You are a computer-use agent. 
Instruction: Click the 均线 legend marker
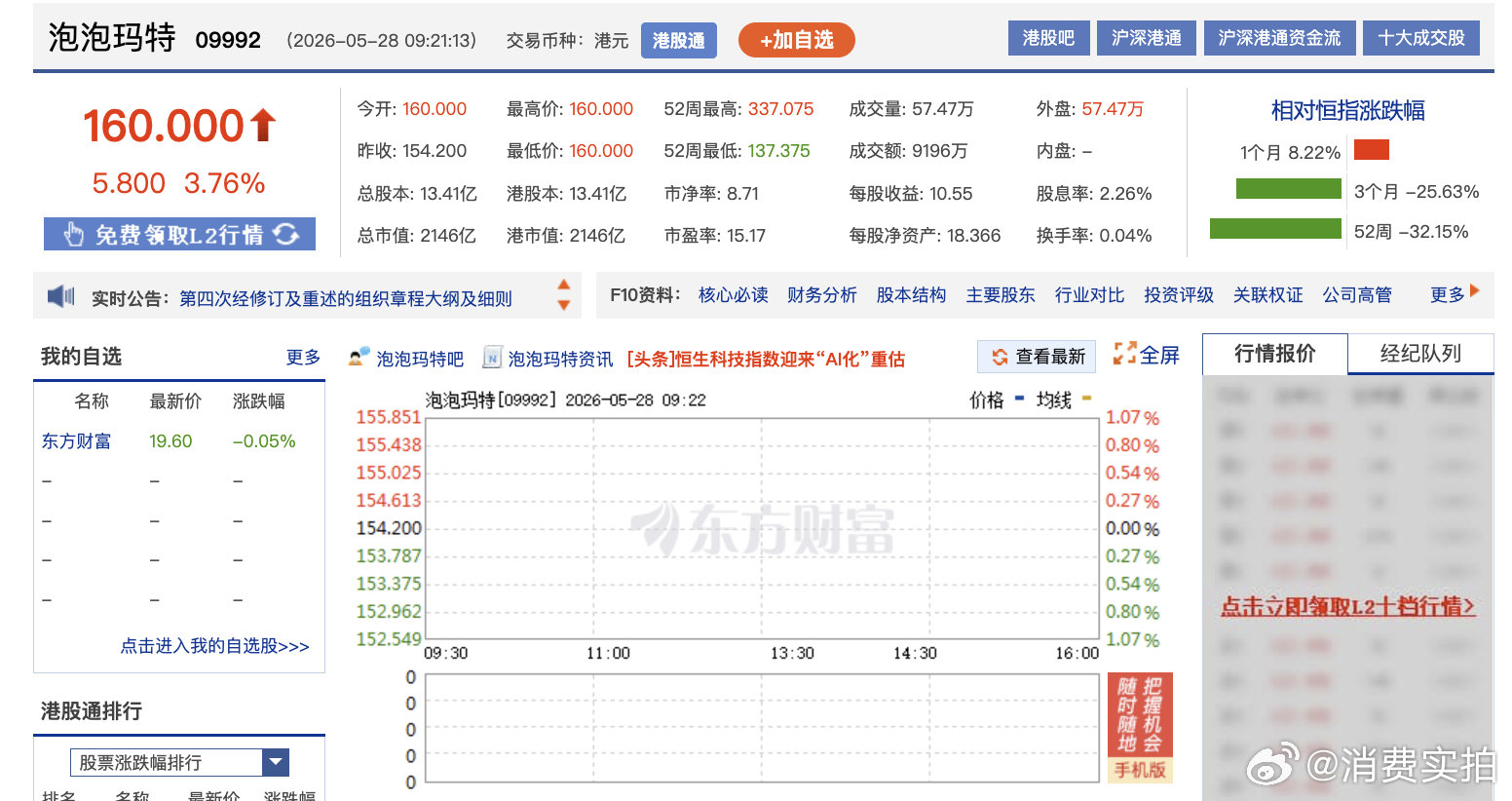pyautogui.click(x=1086, y=398)
